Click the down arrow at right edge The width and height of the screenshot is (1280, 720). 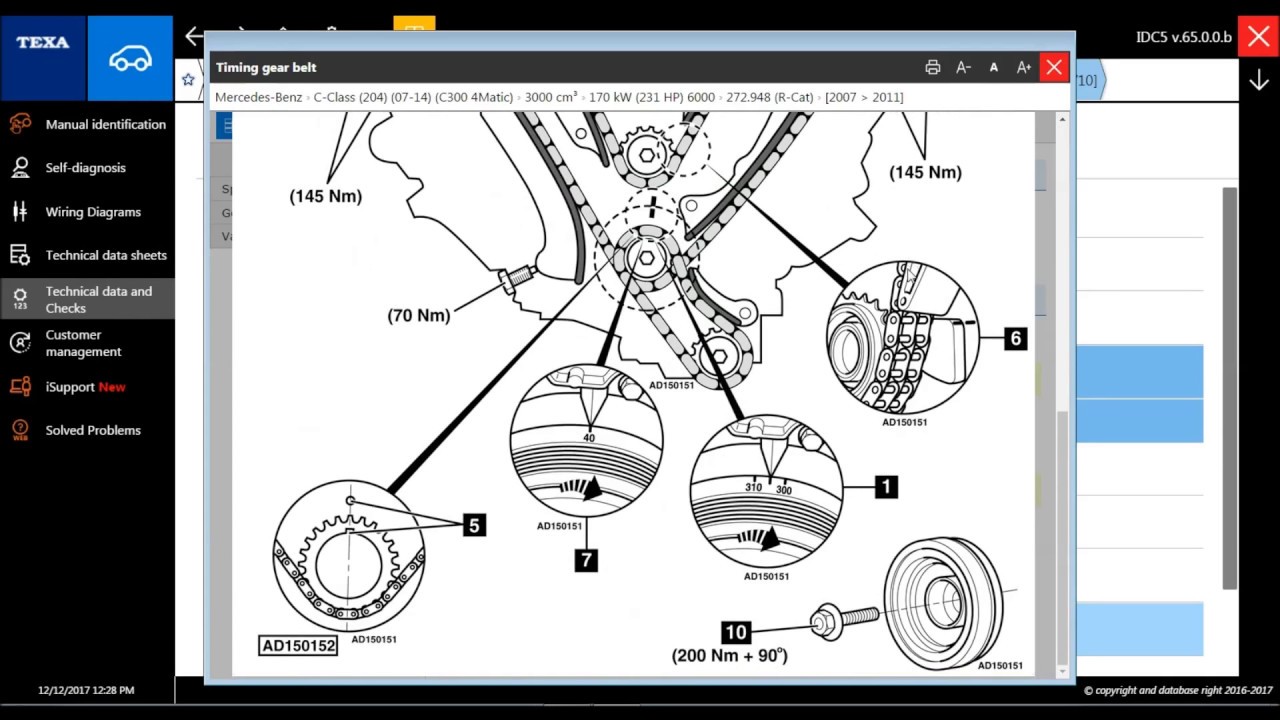point(1259,81)
